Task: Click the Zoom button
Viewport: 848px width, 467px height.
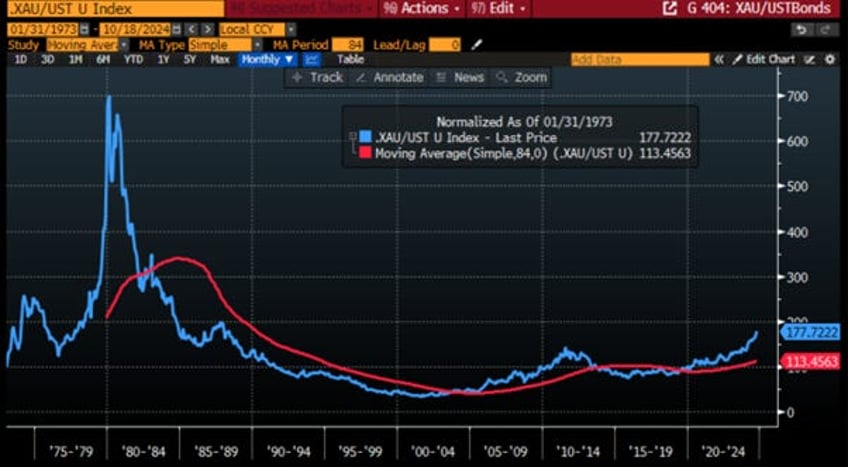Action: tap(521, 78)
